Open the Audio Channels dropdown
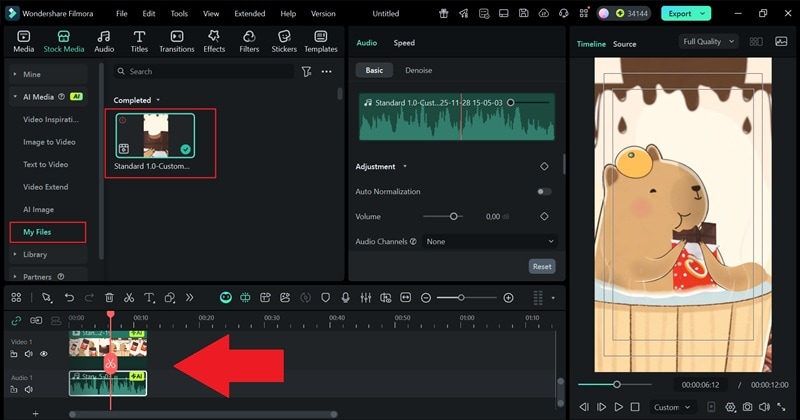This screenshot has height=420, width=800. click(x=490, y=241)
